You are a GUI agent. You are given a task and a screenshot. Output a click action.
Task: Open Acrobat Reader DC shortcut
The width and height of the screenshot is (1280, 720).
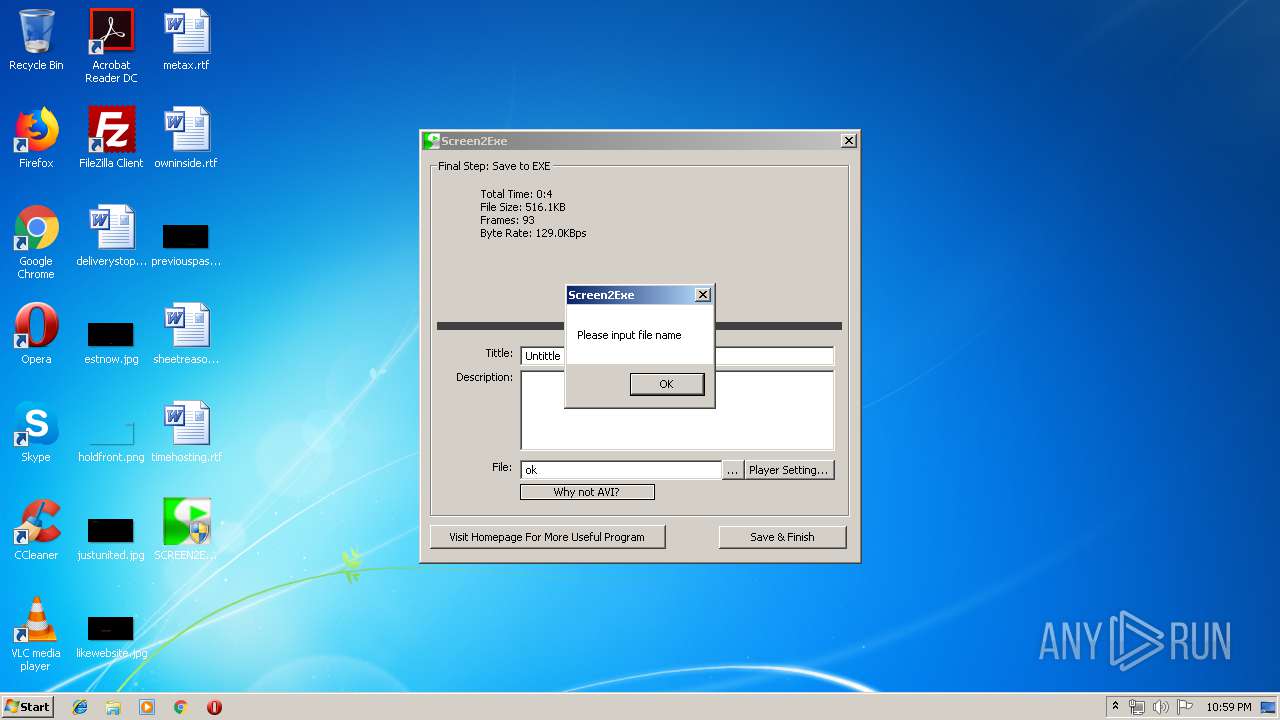[x=111, y=46]
